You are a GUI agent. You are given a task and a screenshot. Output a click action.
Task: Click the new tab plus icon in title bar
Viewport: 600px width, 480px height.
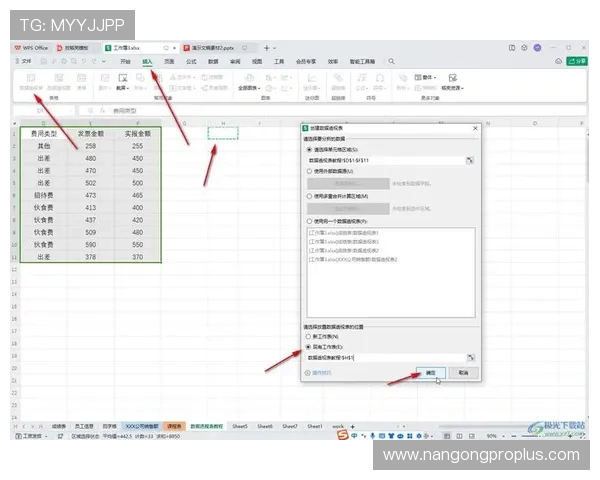[x=267, y=48]
